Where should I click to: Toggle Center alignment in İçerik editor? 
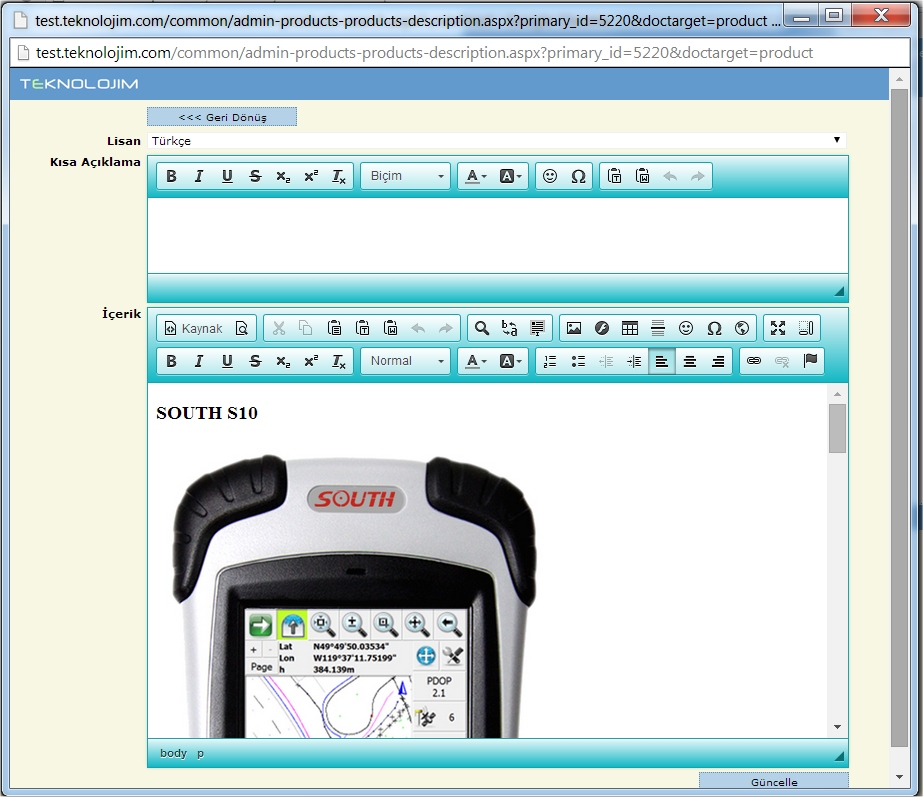690,361
